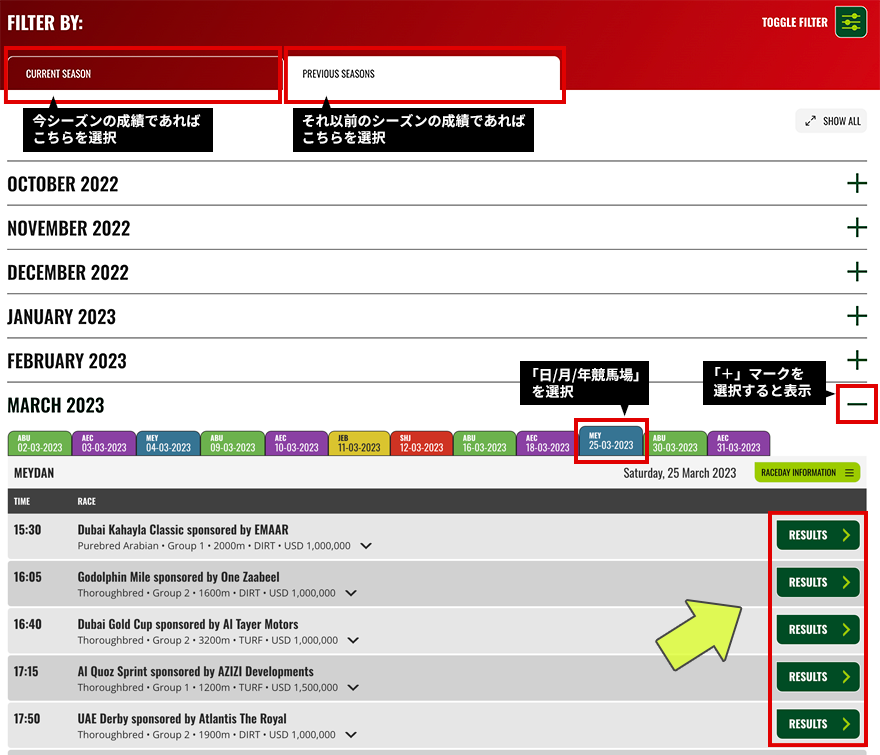Select the MEY 25-03-2023 race date tab
The image size is (880, 755).
pyautogui.click(x=611, y=442)
